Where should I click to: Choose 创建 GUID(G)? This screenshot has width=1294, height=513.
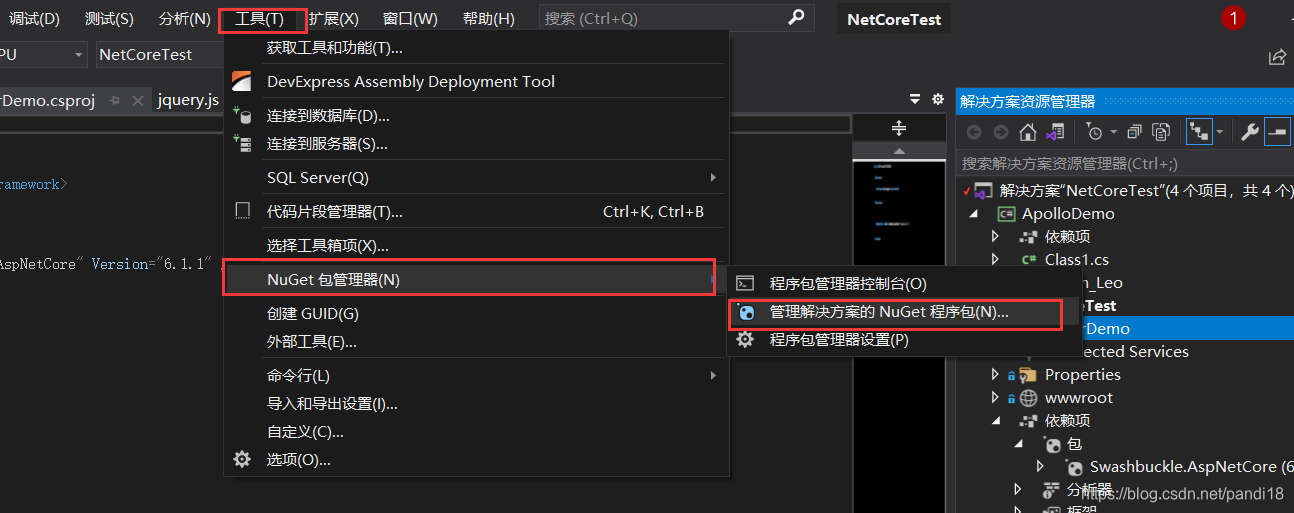(x=476, y=314)
